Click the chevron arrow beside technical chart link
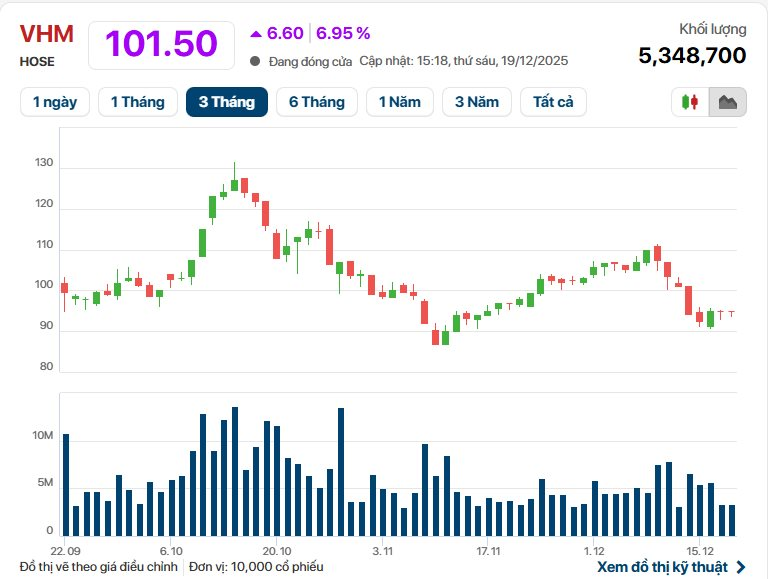 click(x=741, y=567)
